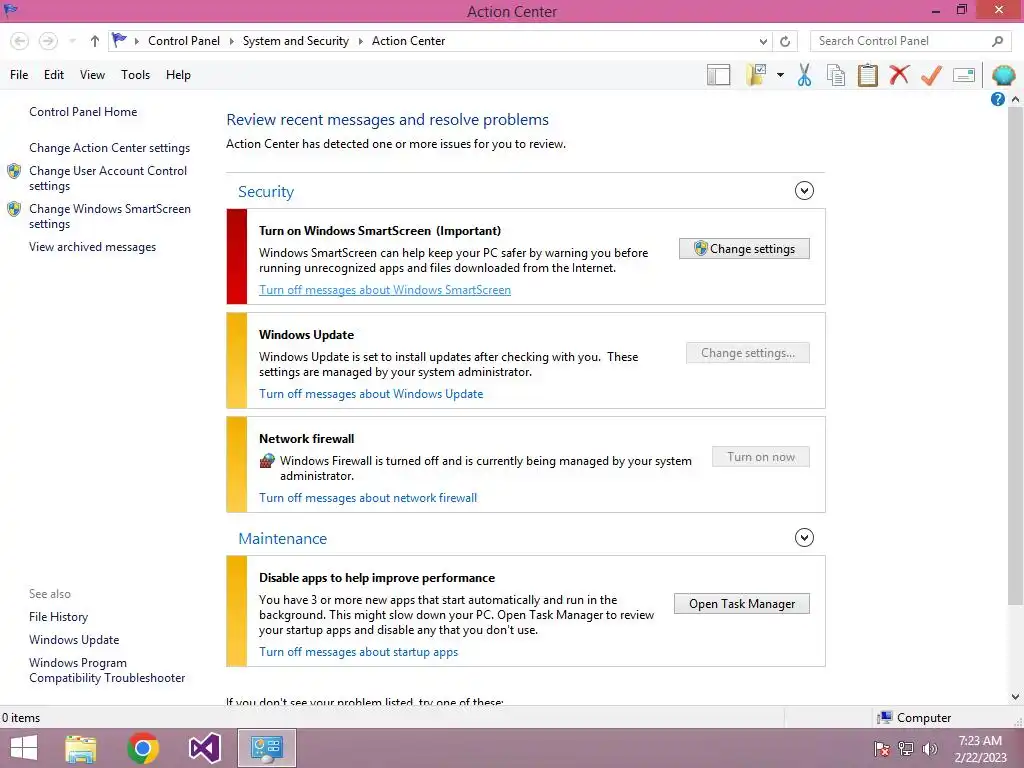Open File History under See also
The width and height of the screenshot is (1024, 768).
coord(58,617)
